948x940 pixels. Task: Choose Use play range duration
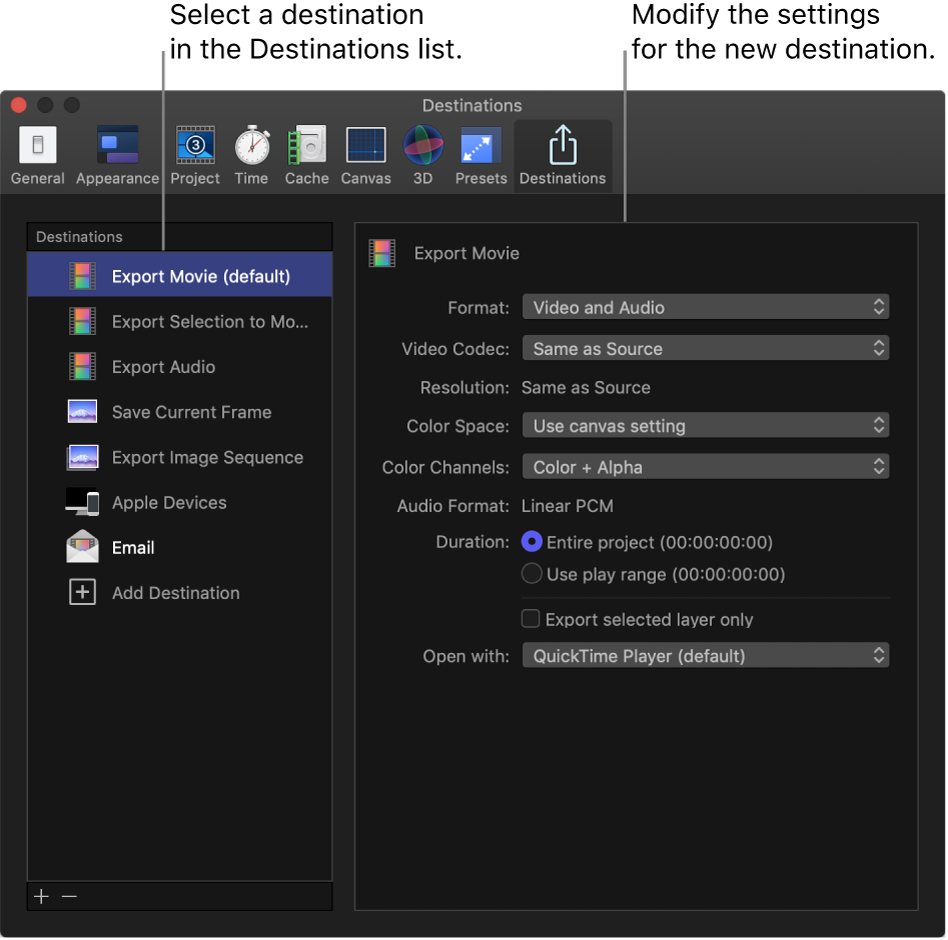[x=531, y=573]
